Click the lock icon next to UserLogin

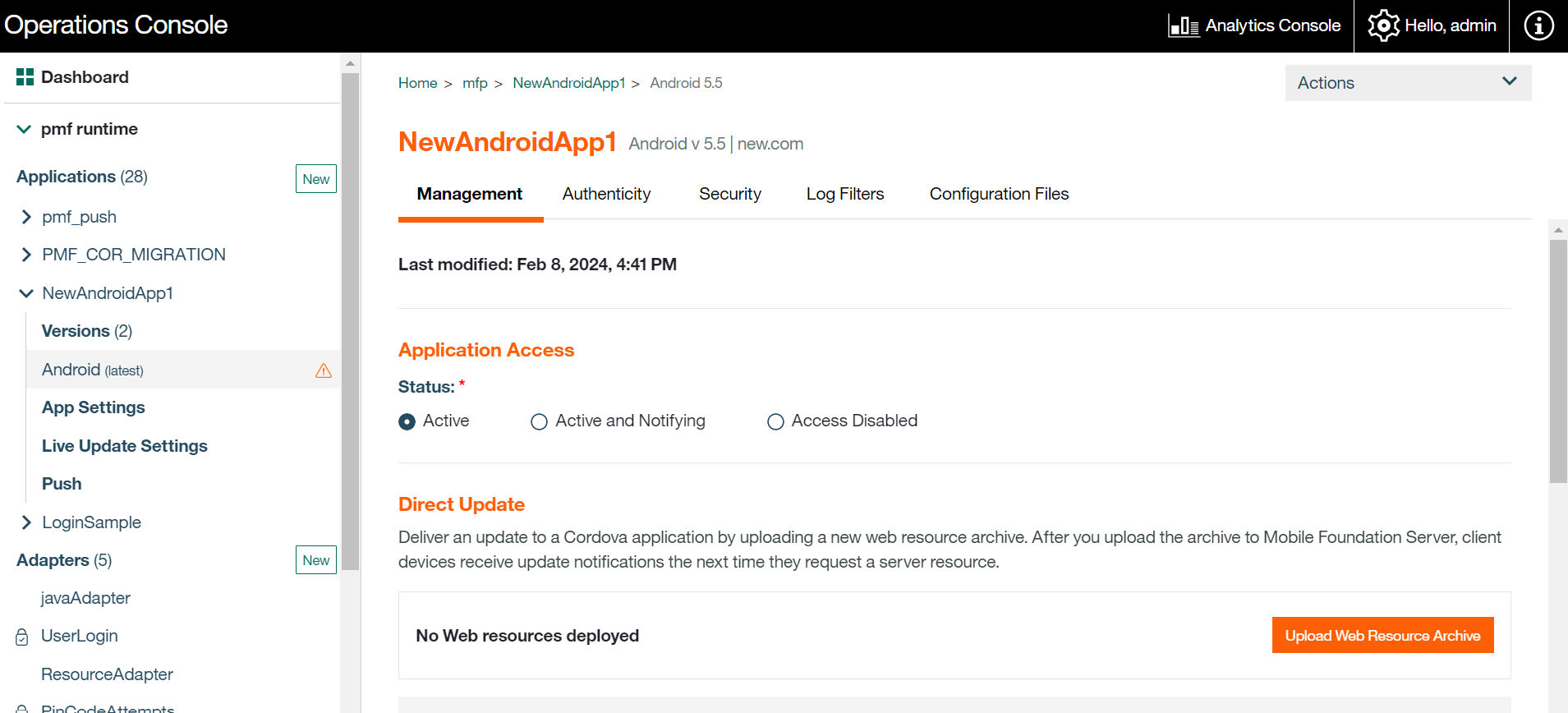click(22, 637)
